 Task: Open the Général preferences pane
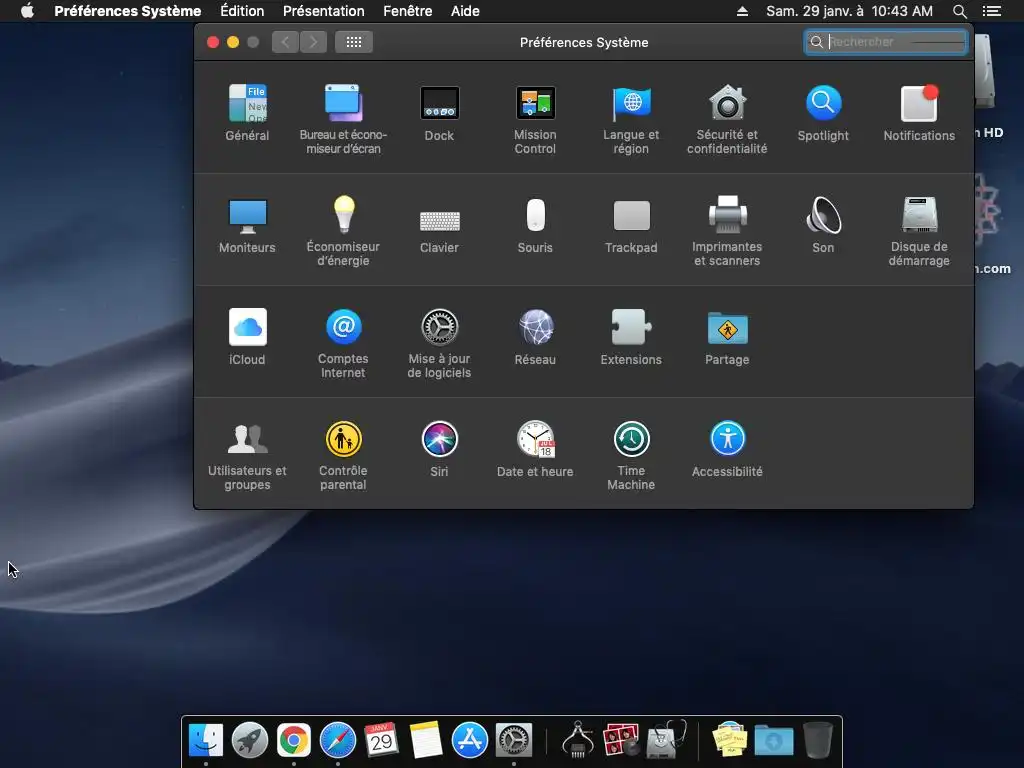[247, 113]
